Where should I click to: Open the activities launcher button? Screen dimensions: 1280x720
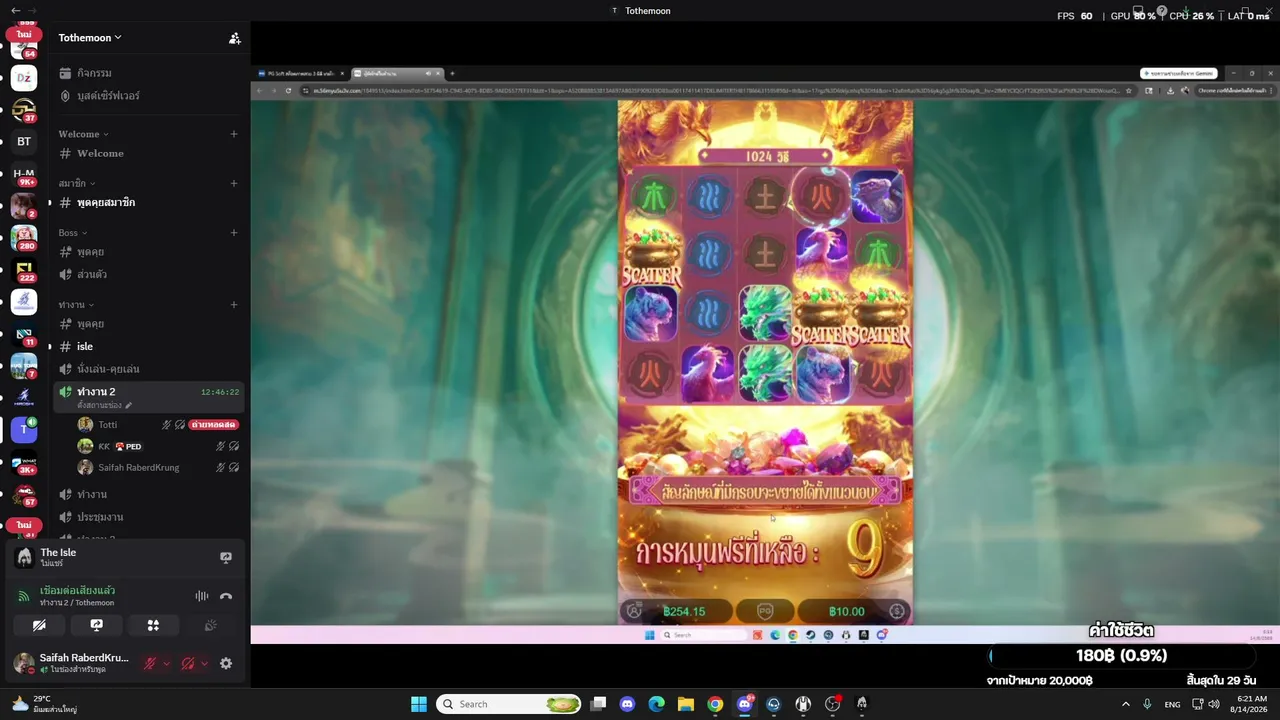[153, 626]
